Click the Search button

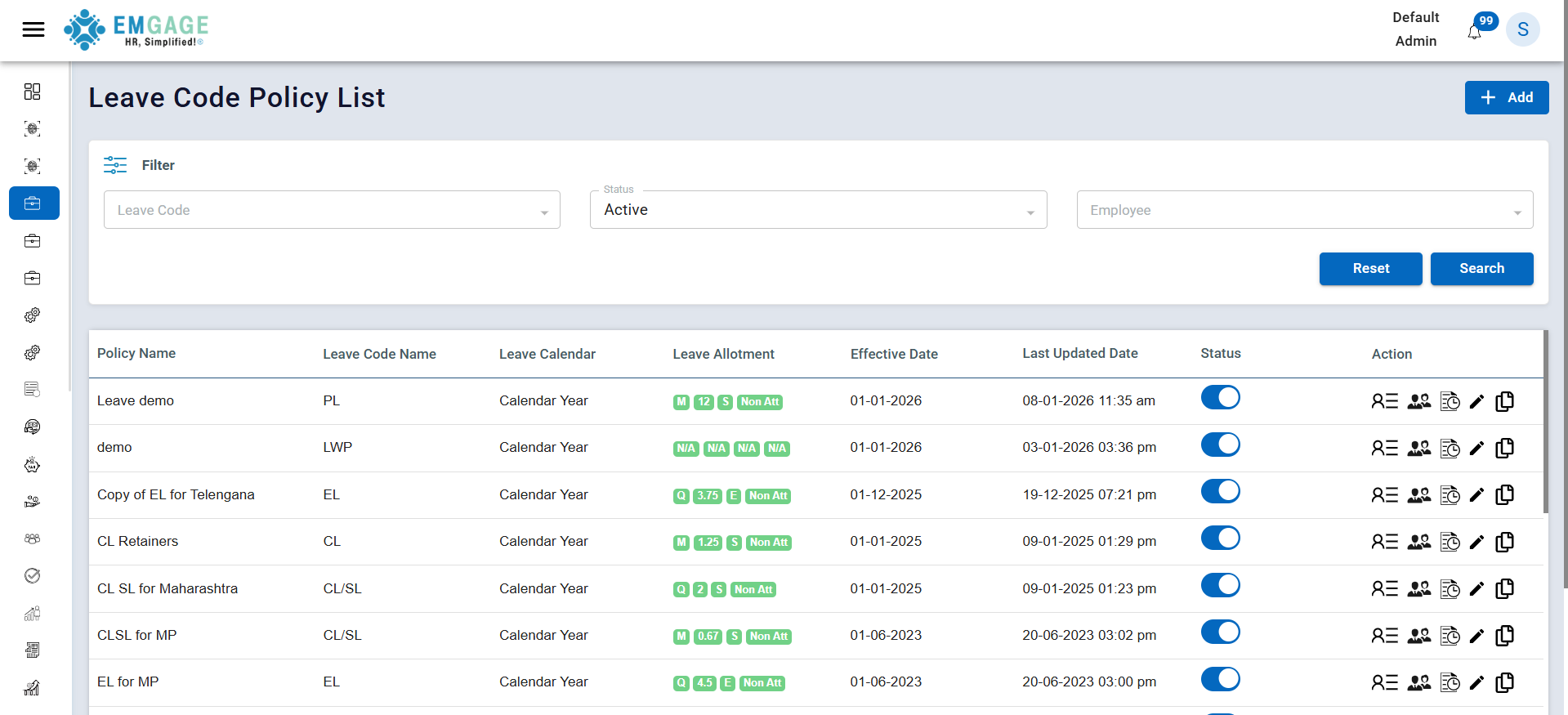coord(1481,269)
